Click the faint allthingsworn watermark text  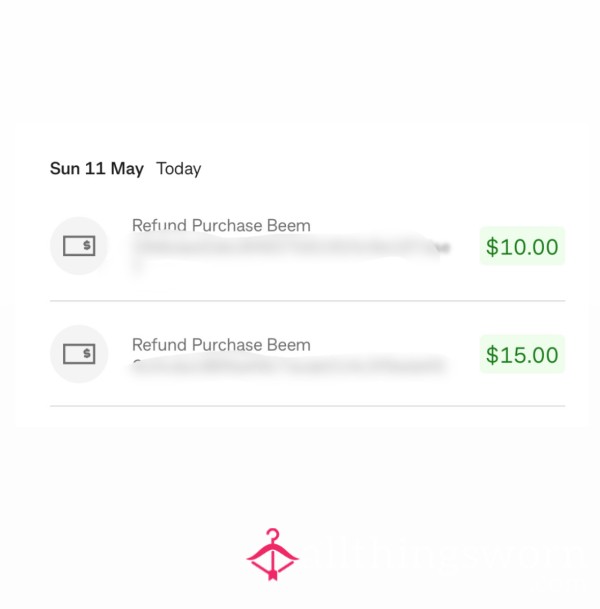(x=447, y=555)
